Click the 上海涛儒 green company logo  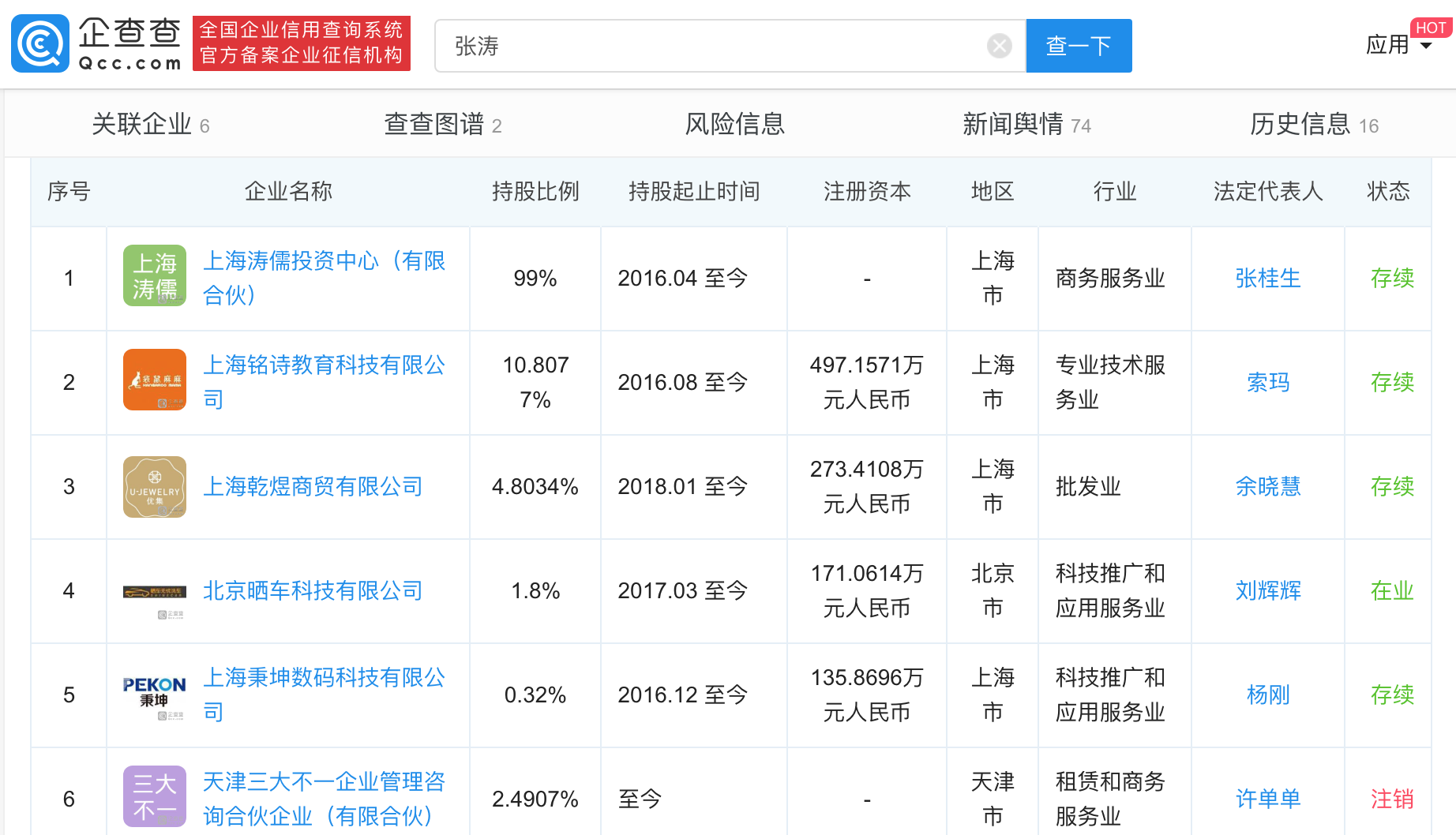[155, 275]
